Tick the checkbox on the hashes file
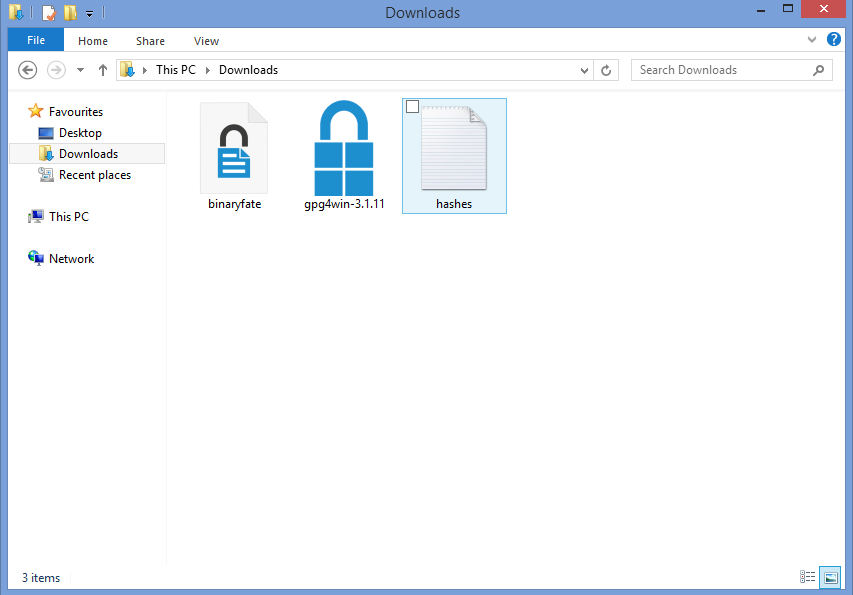 [x=413, y=106]
